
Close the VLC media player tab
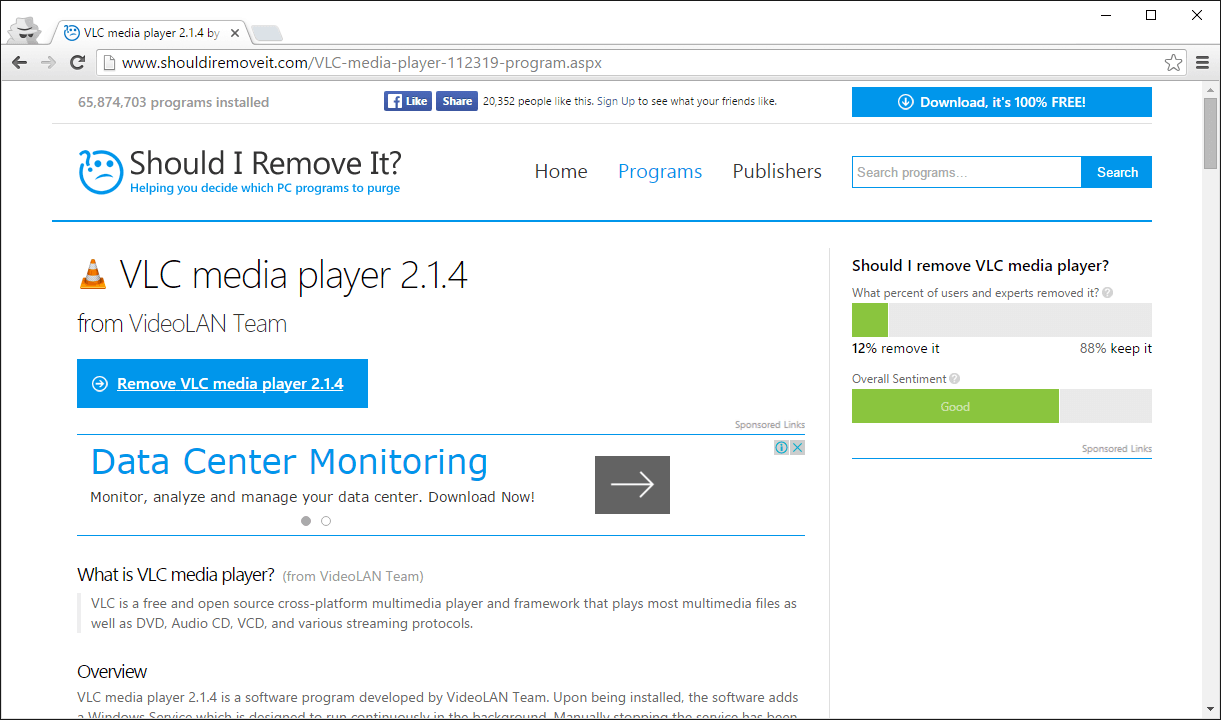236,33
